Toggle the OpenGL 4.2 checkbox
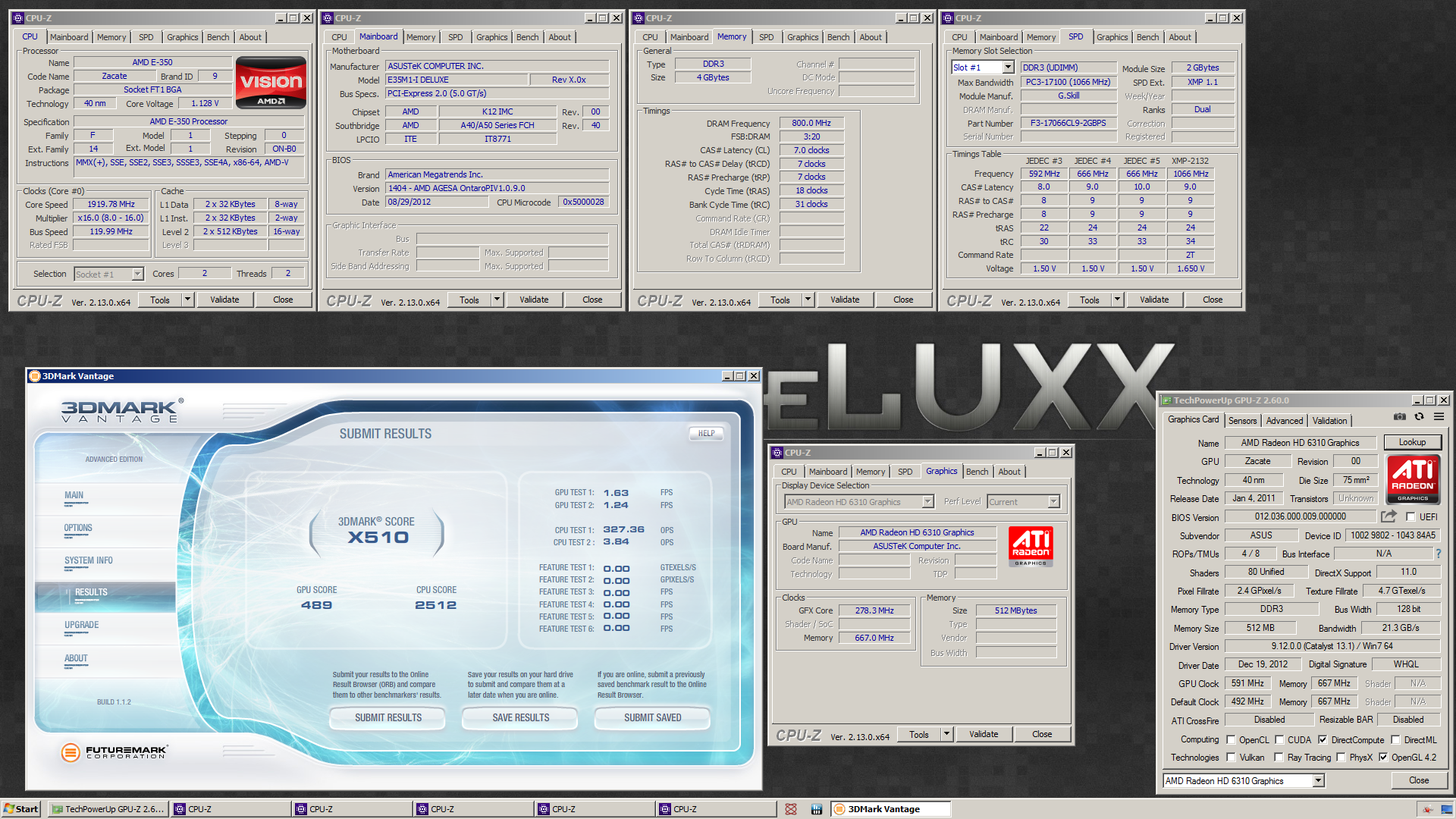Viewport: 1456px width, 819px height. [1383, 758]
